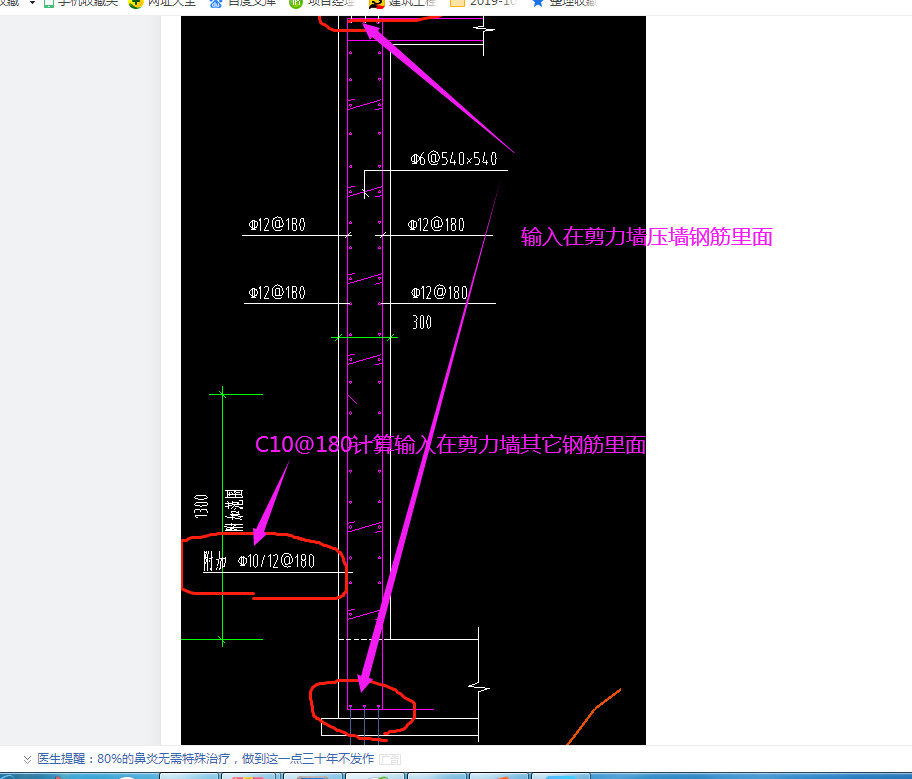Click the Φ6@540×540 label in drawing

pos(454,158)
